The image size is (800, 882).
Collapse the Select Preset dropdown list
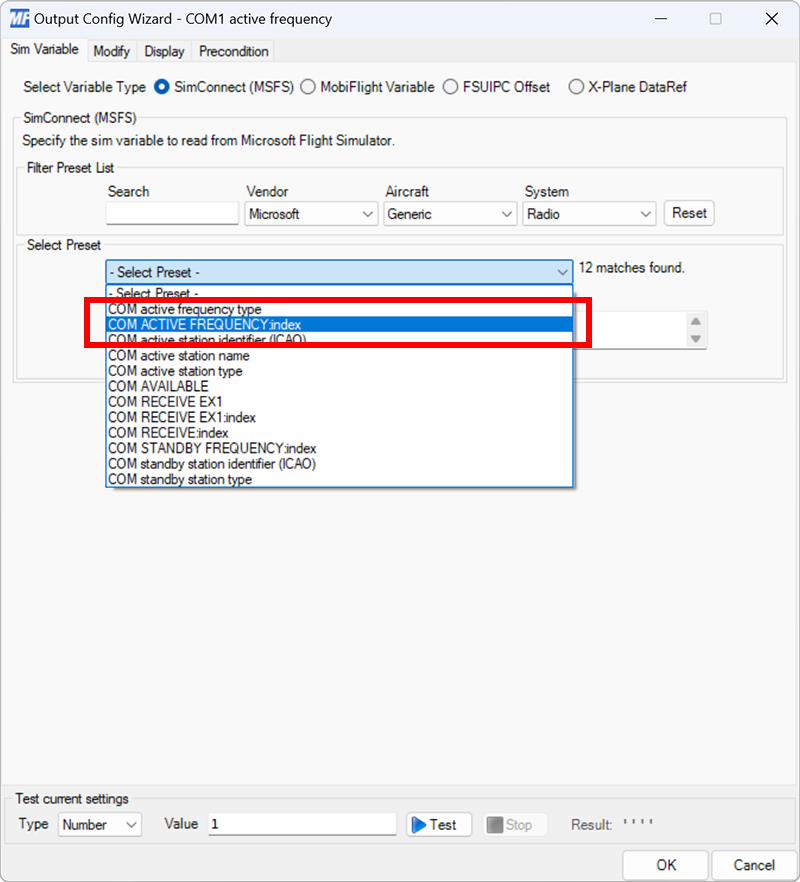561,271
